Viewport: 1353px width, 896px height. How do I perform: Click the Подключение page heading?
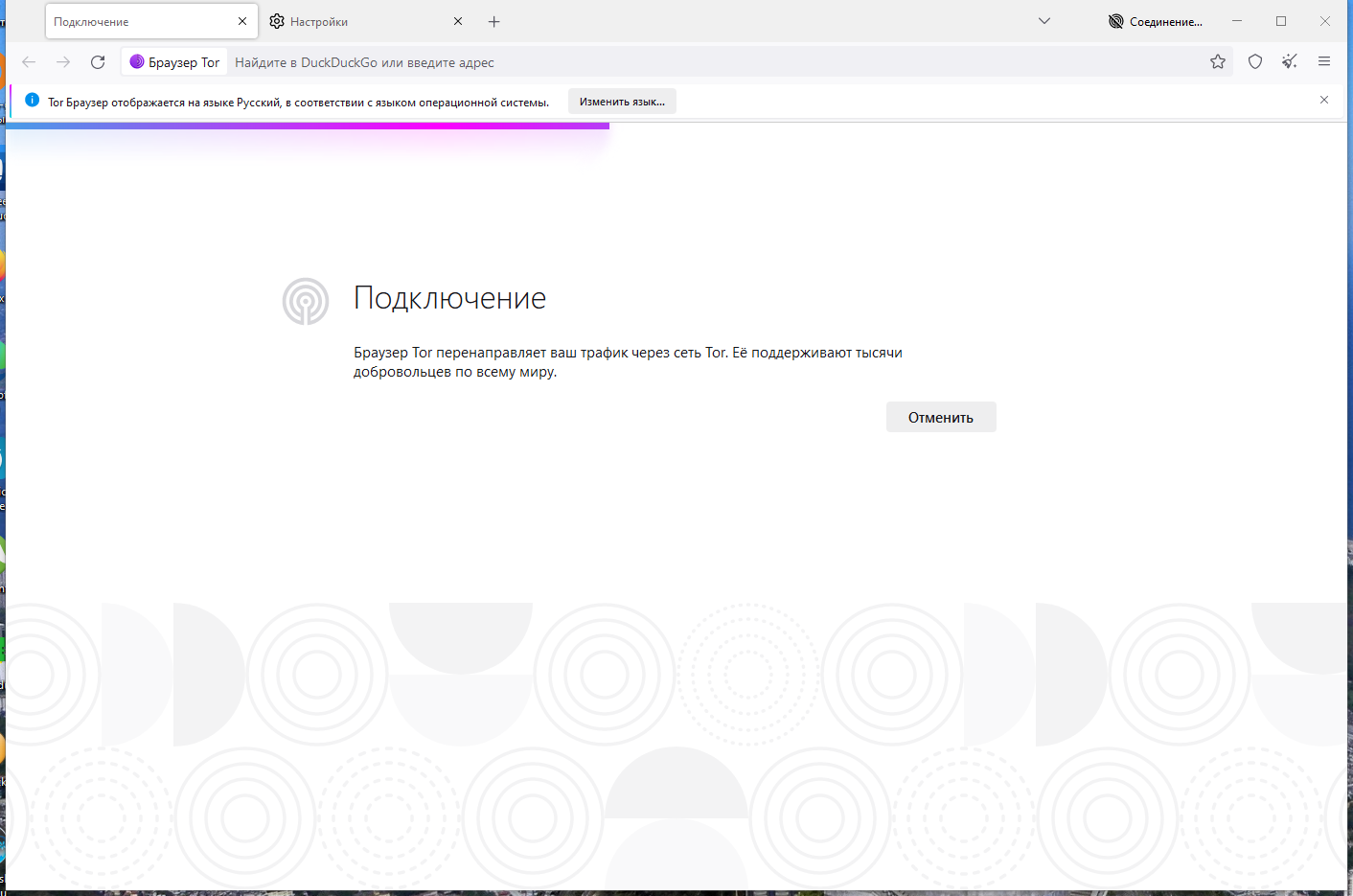point(449,298)
